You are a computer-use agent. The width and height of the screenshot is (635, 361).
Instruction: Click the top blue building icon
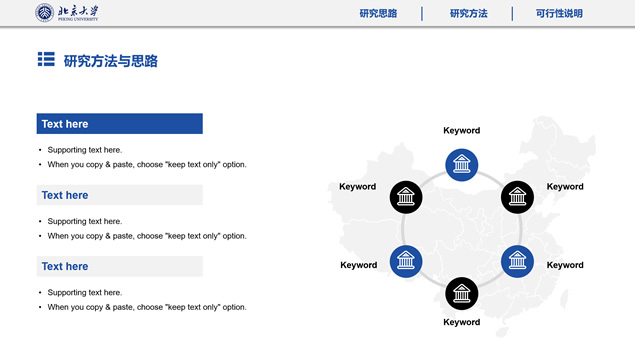462,165
